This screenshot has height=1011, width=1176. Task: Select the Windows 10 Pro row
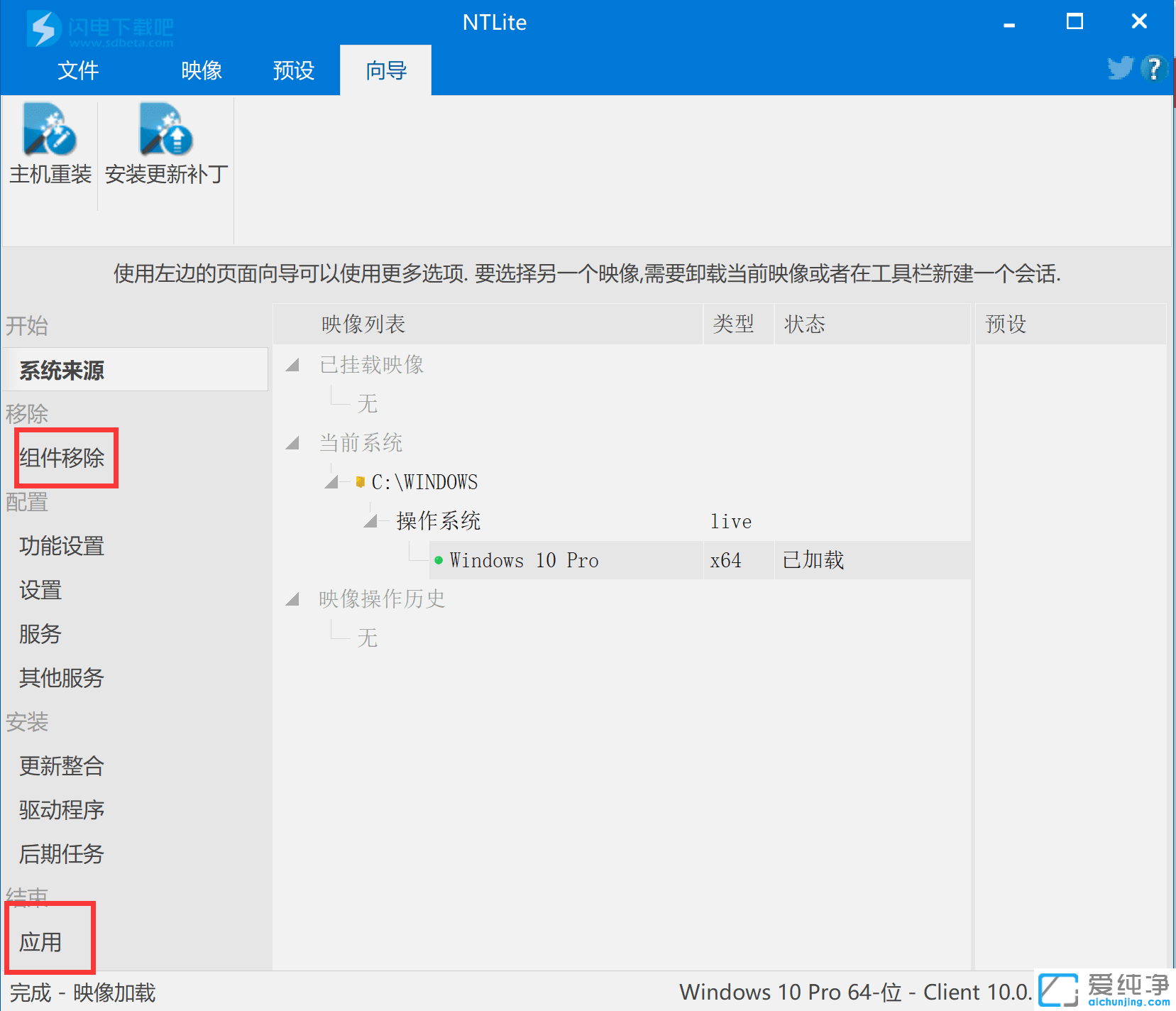(x=524, y=560)
